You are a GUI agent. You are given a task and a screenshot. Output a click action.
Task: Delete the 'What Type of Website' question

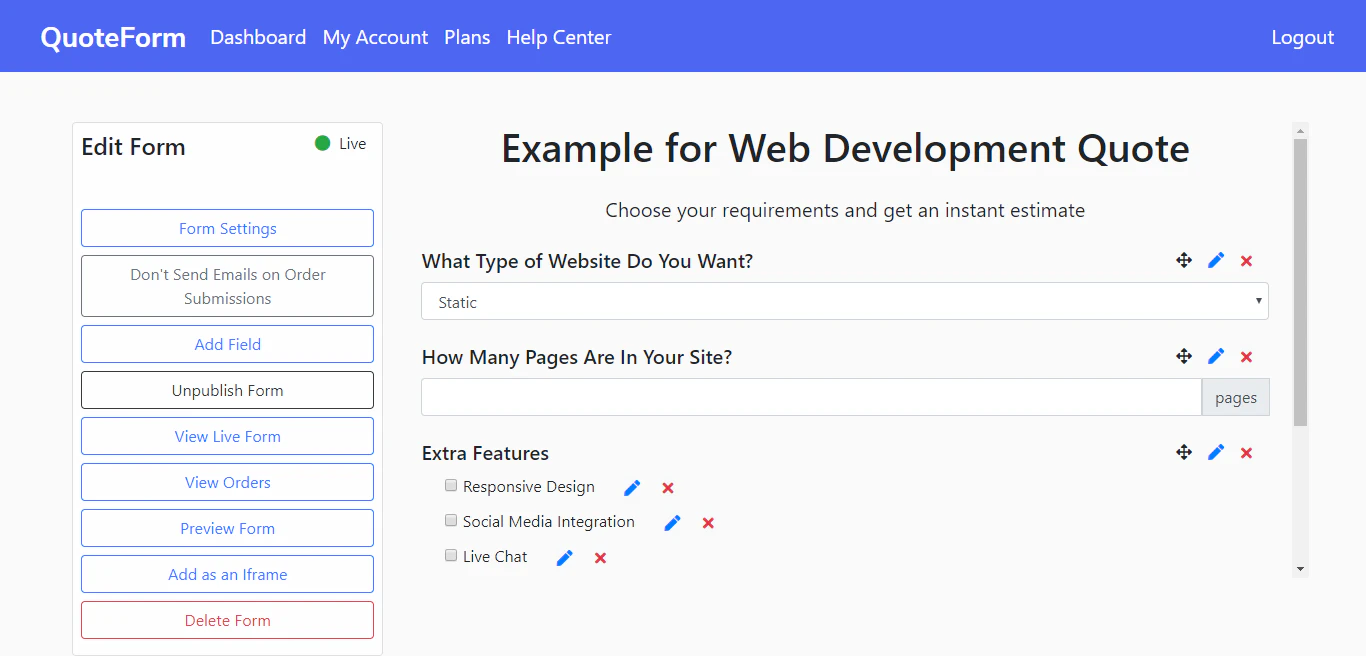1246,261
